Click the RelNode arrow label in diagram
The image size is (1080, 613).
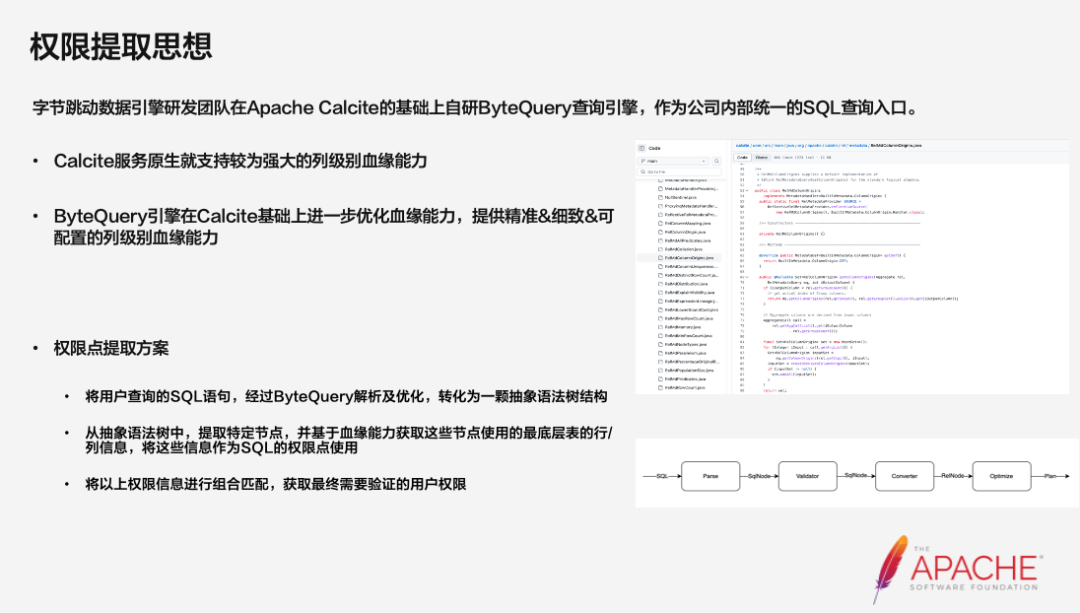pos(953,475)
